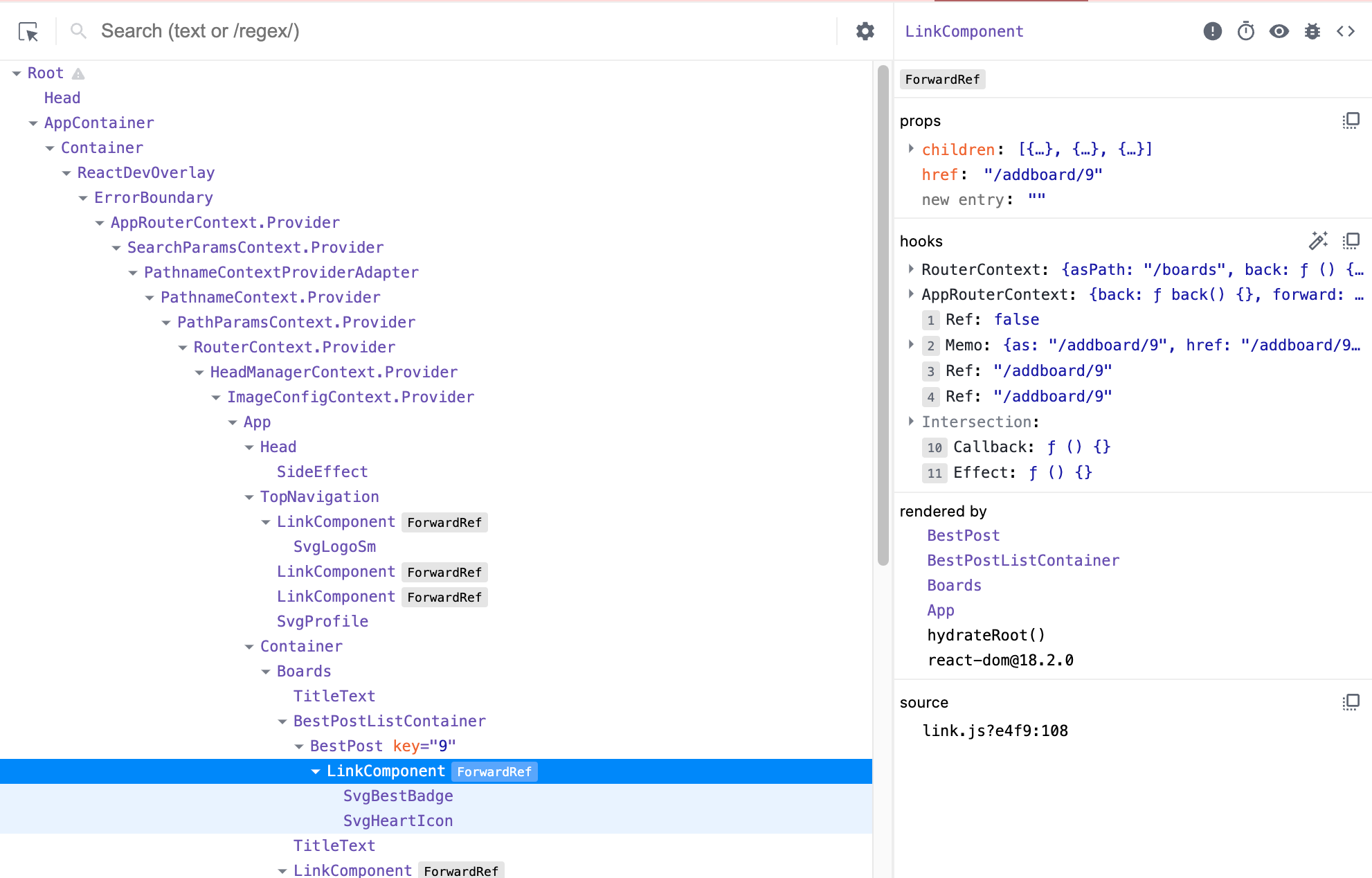The image size is (1372, 878).
Task: Select the SvgHeartIcon tree item
Action: click(x=398, y=821)
